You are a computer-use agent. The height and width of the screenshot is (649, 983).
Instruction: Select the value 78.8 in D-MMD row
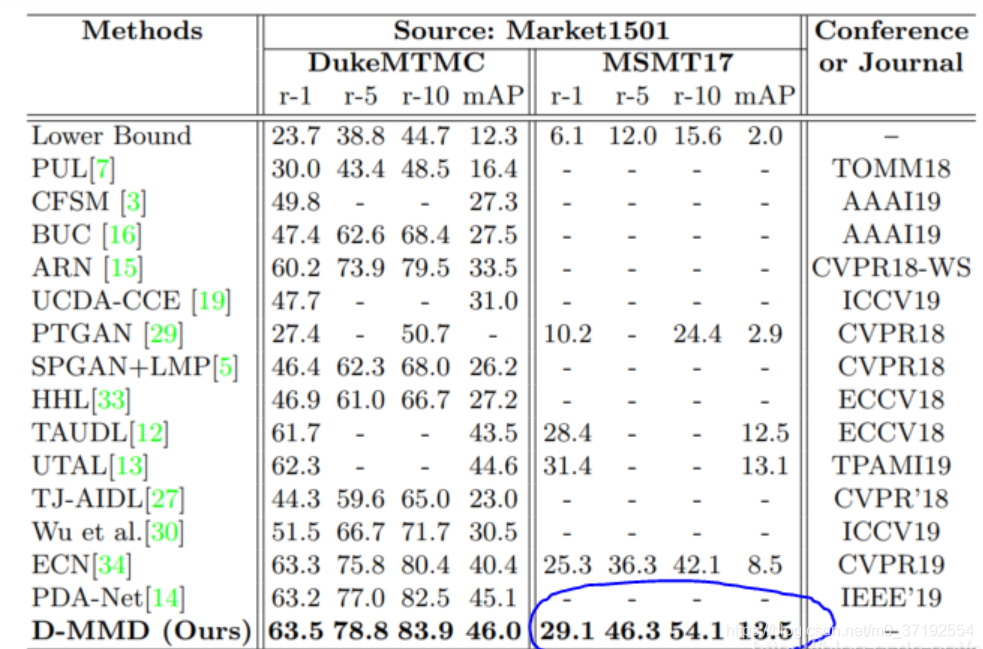pyautogui.click(x=361, y=631)
